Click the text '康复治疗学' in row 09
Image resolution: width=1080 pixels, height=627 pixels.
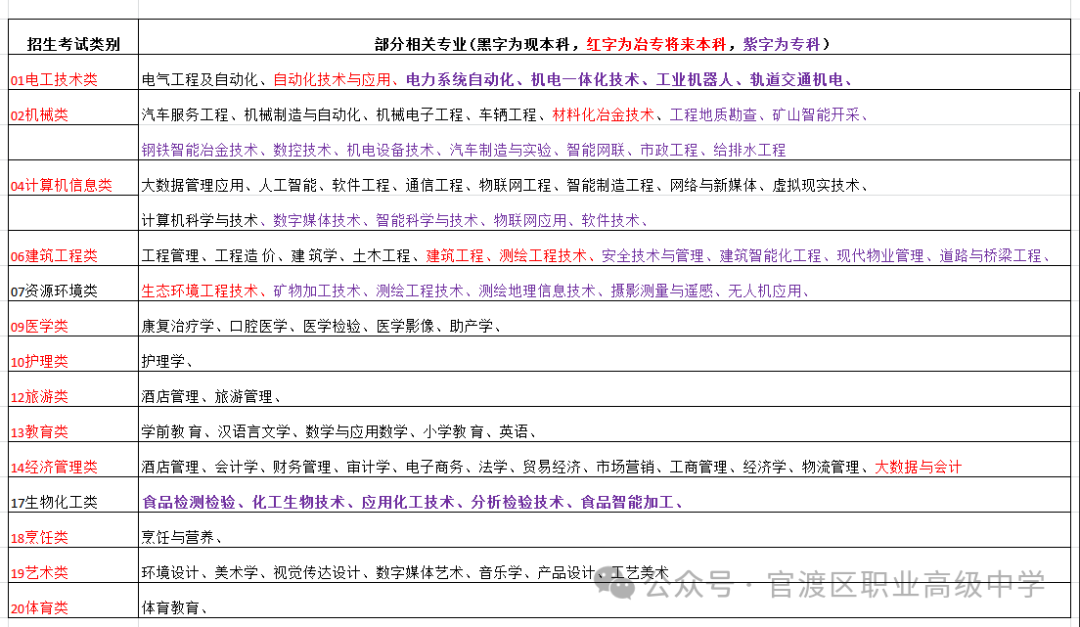[178, 327]
